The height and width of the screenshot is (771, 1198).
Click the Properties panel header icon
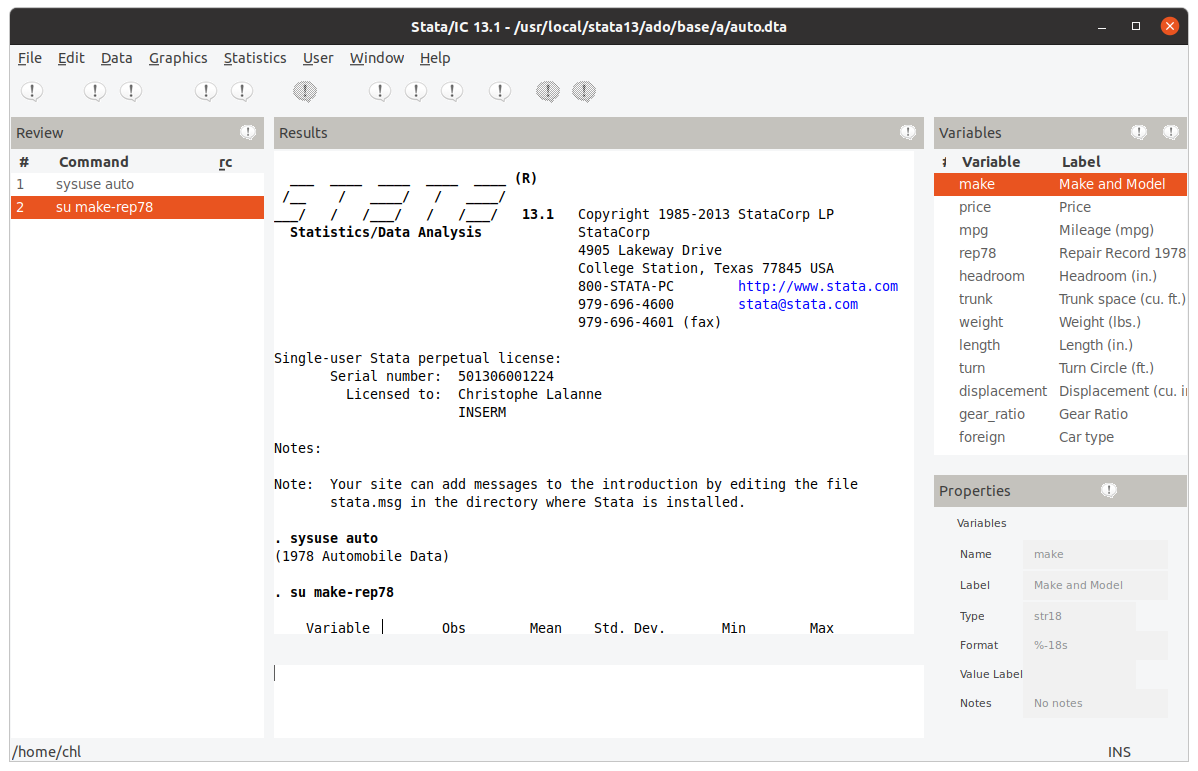[1108, 491]
